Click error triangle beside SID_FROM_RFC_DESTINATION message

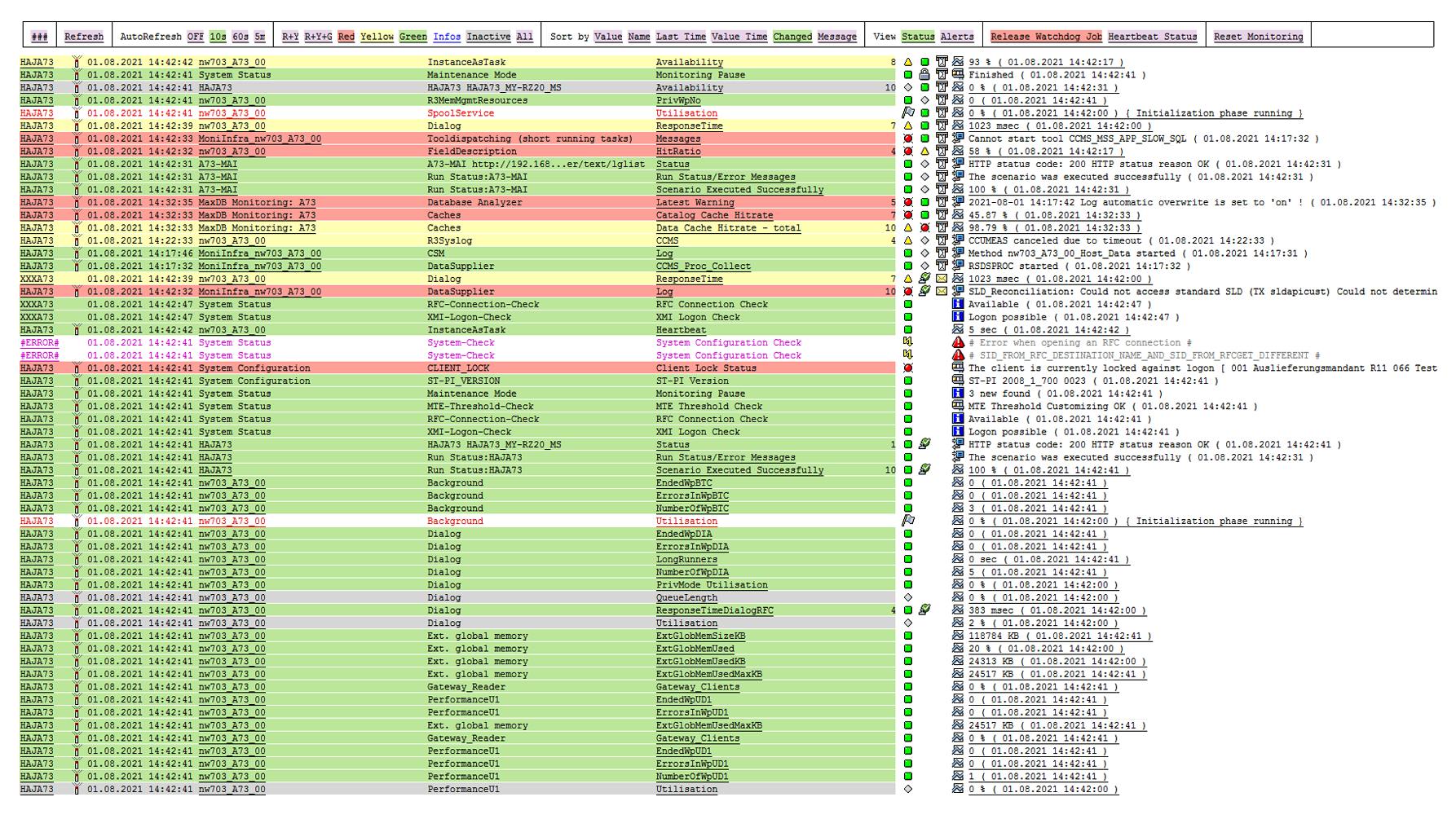pos(958,355)
